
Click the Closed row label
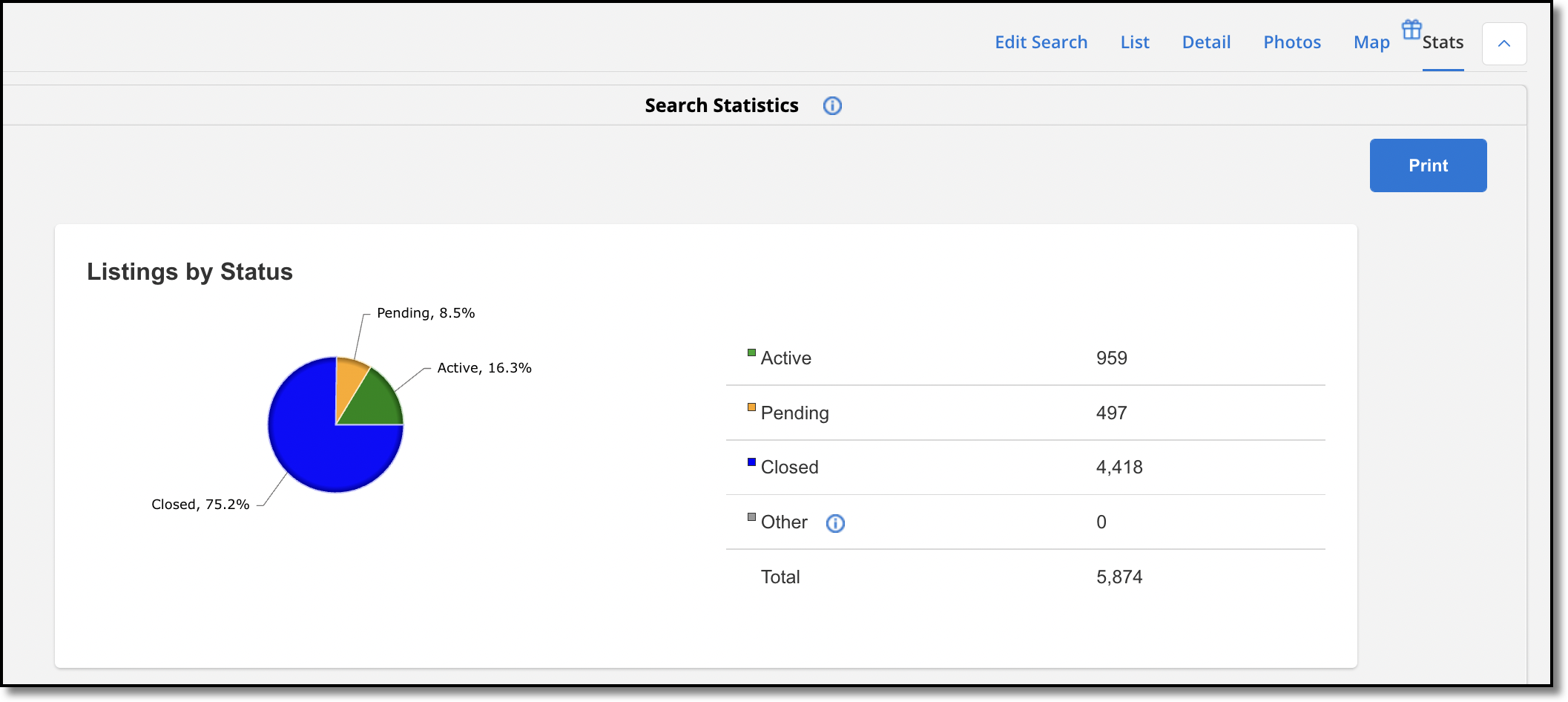[790, 468]
